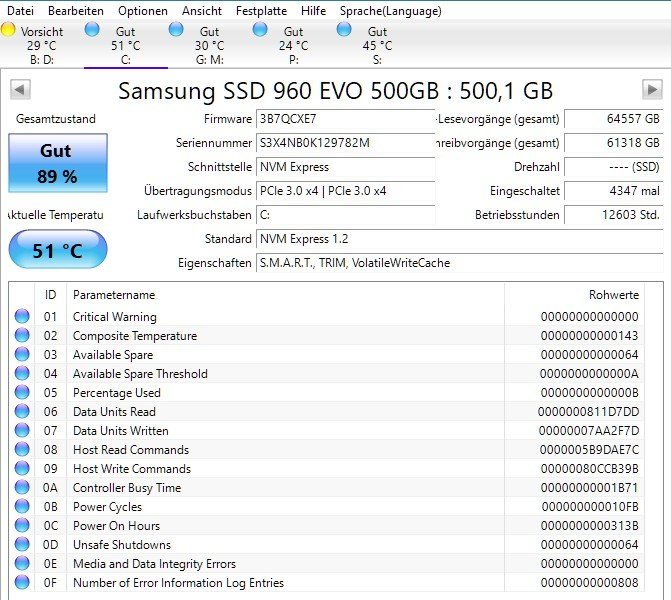The width and height of the screenshot is (671, 600).
Task: Click the Gut 89 % health status button
Action: 58,163
